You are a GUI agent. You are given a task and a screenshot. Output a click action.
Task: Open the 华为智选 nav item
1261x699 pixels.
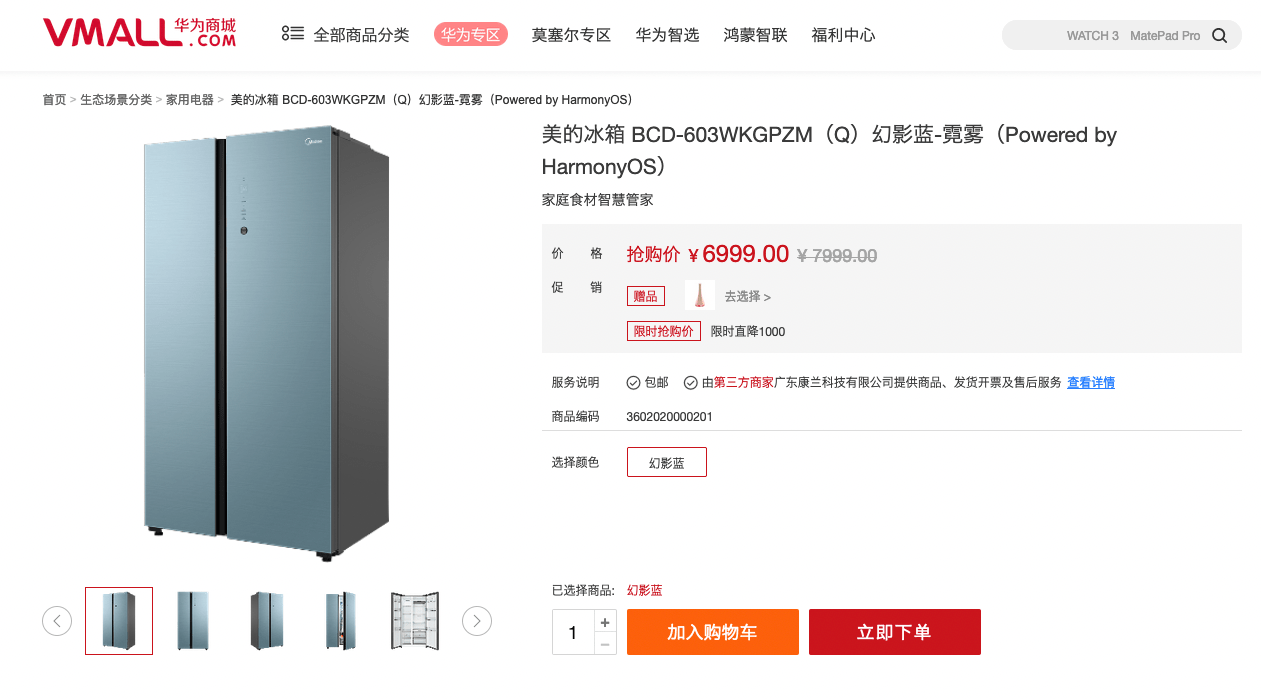(x=667, y=35)
